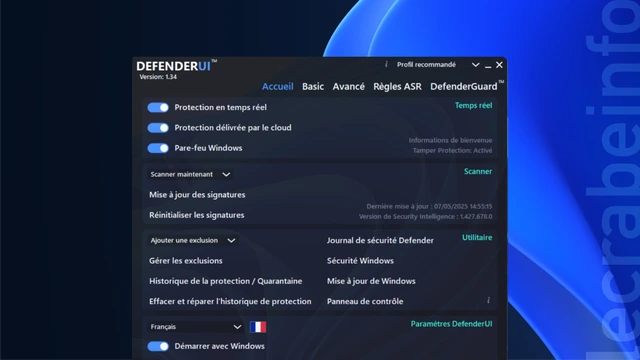Open Journal de sécurité Defender
Image resolution: width=640 pixels, height=360 pixels.
380,240
